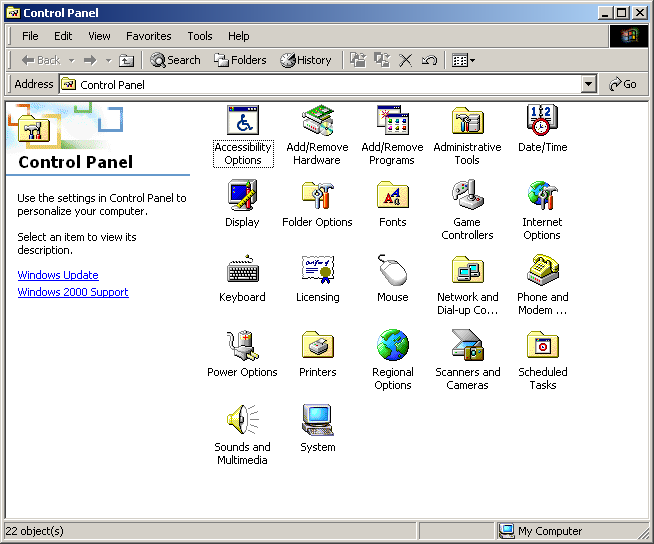Open Game Controllers applet
This screenshot has height=544, width=654.
click(468, 195)
